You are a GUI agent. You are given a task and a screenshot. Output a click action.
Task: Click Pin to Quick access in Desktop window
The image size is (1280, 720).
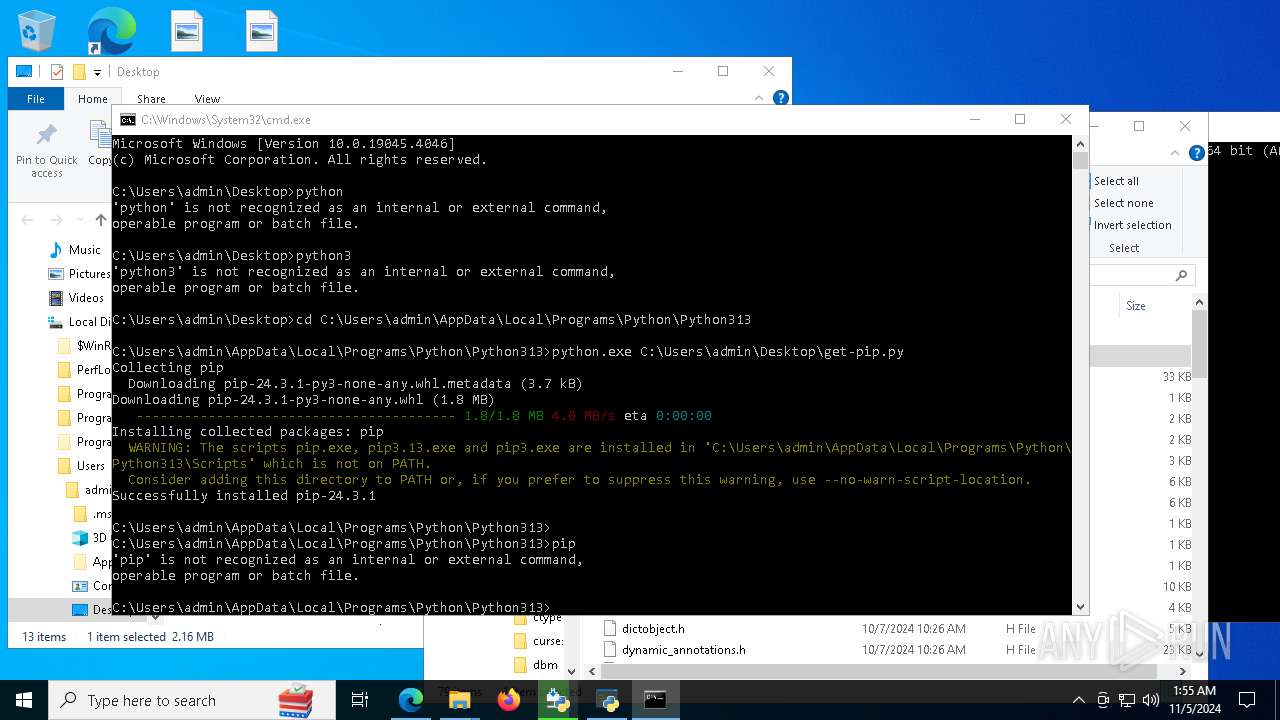[x=46, y=151]
